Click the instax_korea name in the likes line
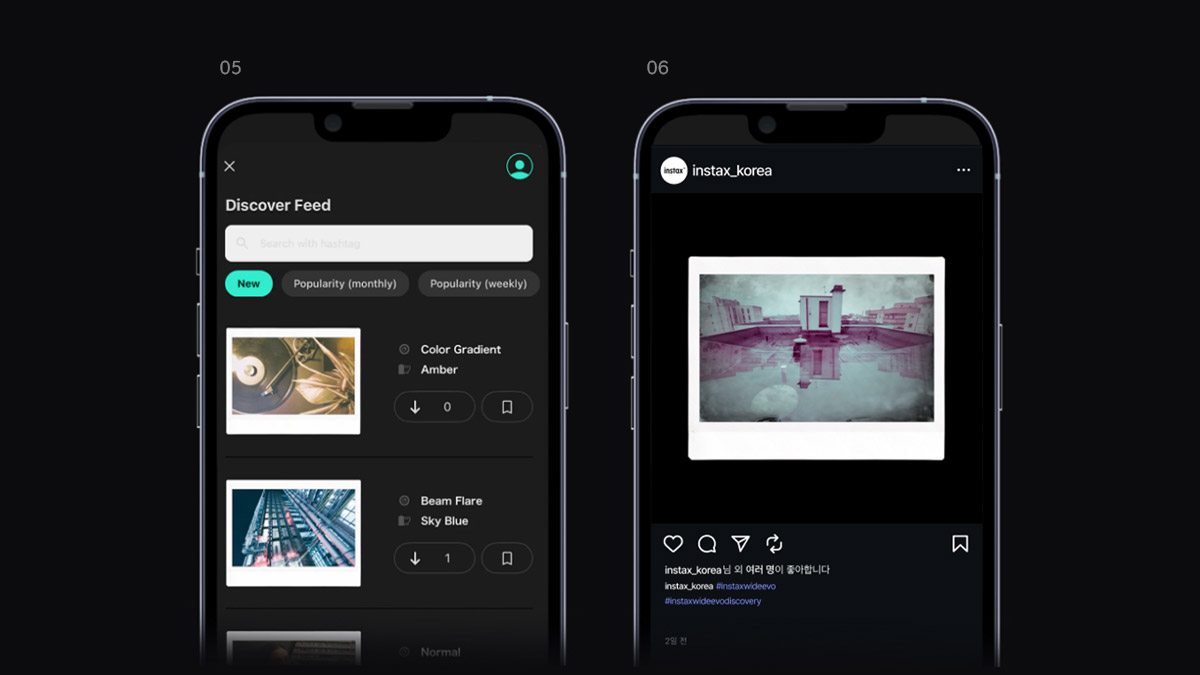The height and width of the screenshot is (675, 1200). pos(693,570)
